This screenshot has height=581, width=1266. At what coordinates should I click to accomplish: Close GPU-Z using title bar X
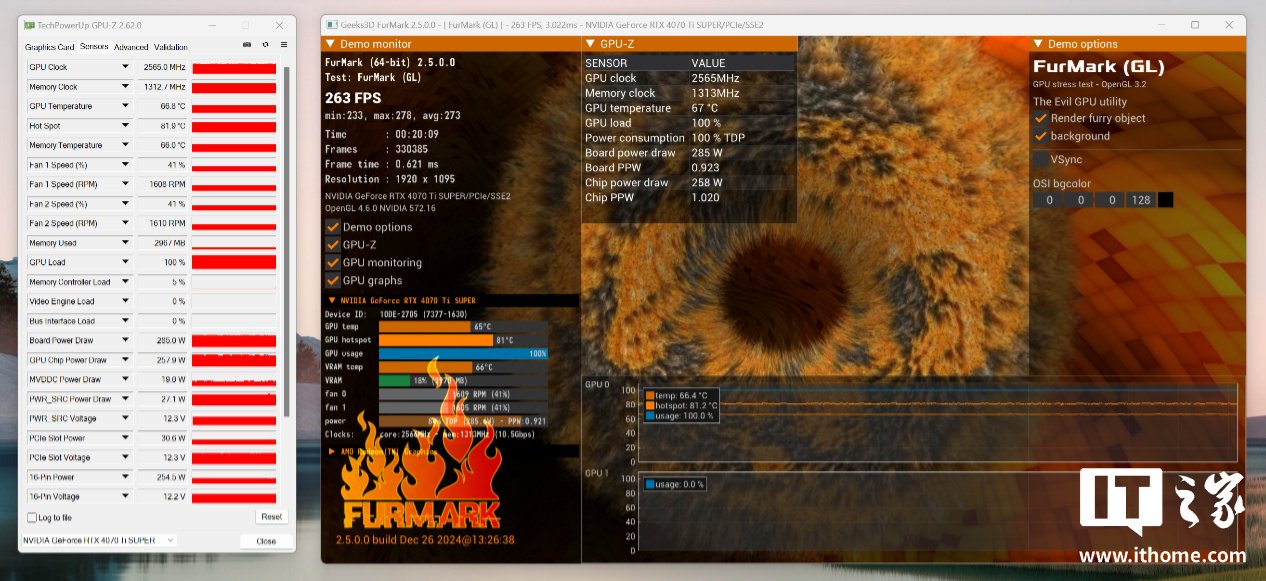coord(279,25)
